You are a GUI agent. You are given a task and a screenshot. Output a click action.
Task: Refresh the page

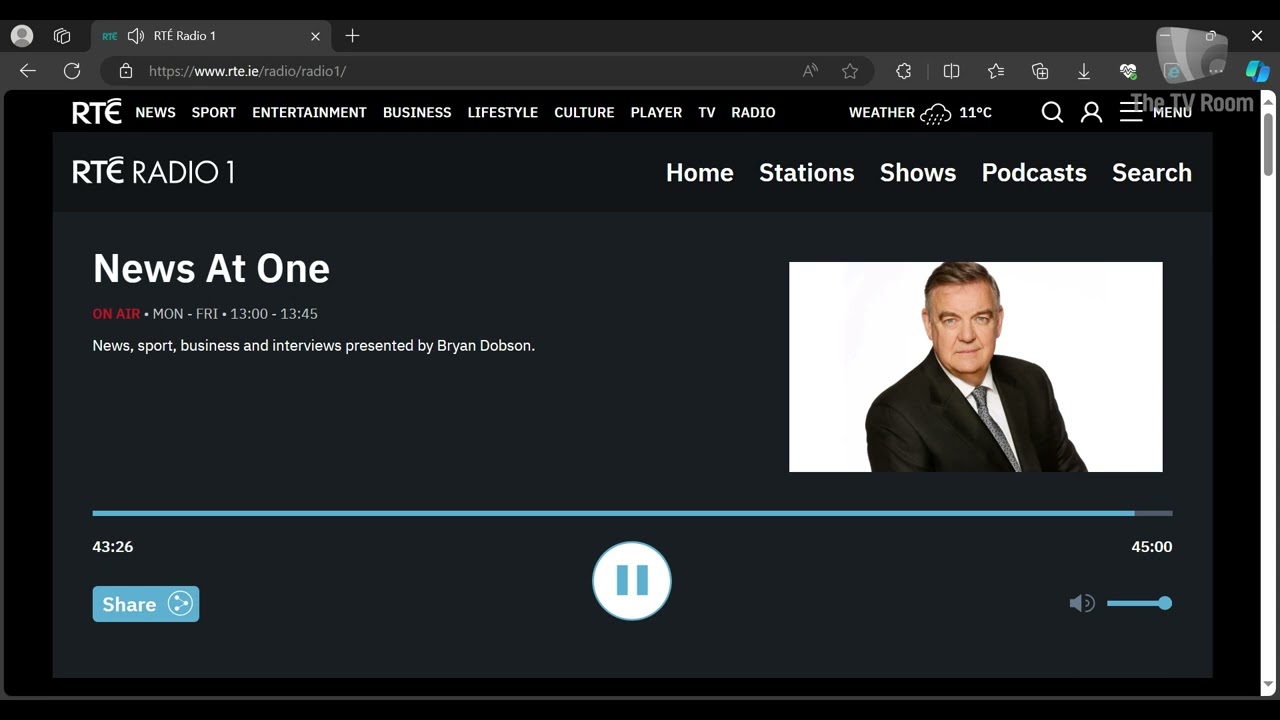coord(72,71)
